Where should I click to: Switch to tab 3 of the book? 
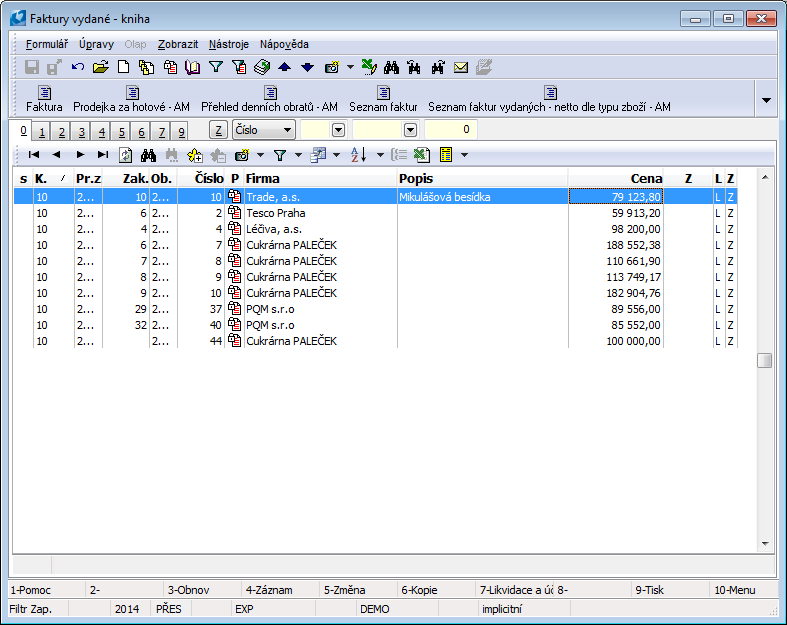82,132
